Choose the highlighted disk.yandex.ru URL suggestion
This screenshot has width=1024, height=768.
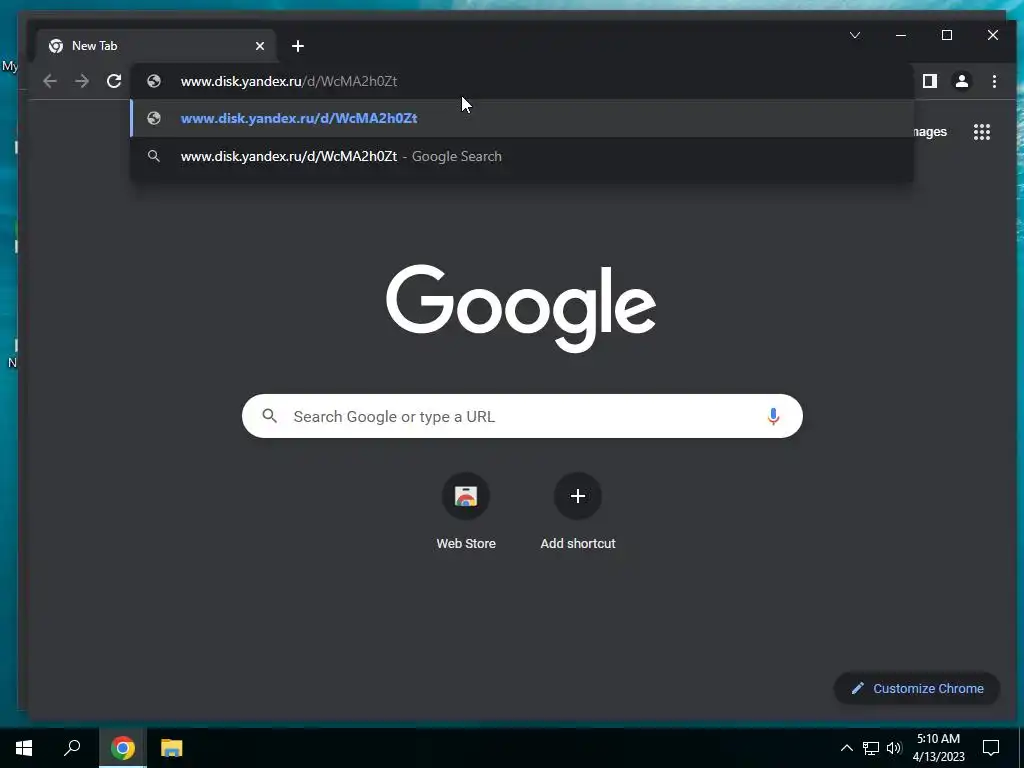tap(522, 118)
